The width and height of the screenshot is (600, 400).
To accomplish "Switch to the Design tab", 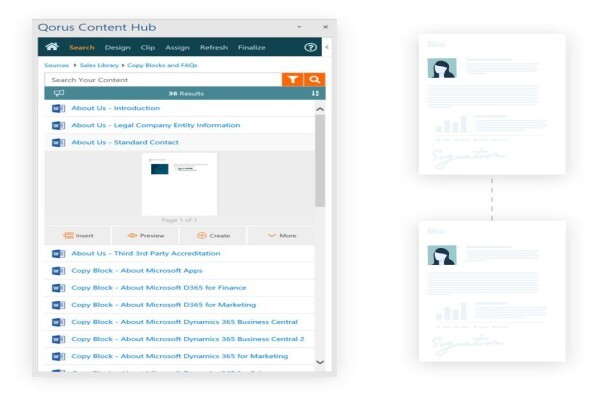I will point(117,47).
